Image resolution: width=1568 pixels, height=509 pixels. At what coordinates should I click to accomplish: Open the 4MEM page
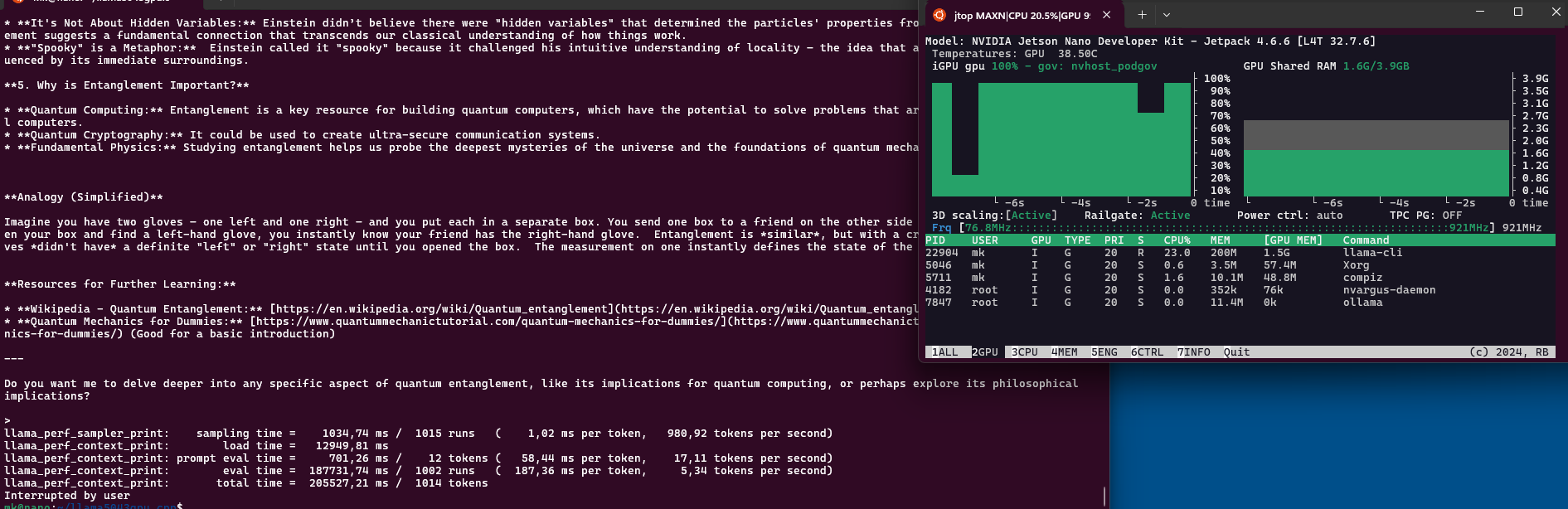(1064, 352)
